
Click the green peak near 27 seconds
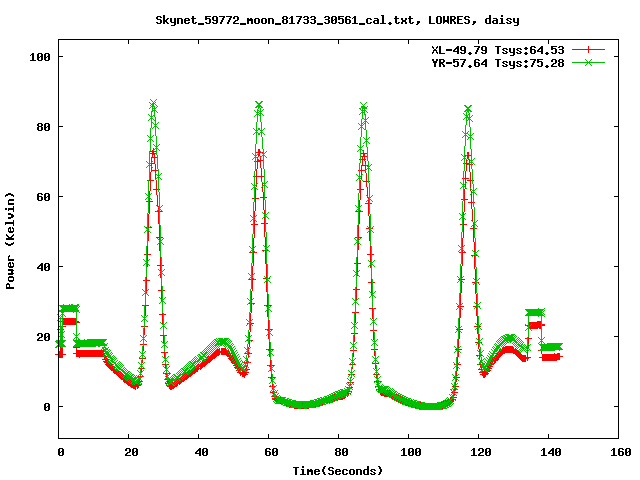[x=153, y=103]
